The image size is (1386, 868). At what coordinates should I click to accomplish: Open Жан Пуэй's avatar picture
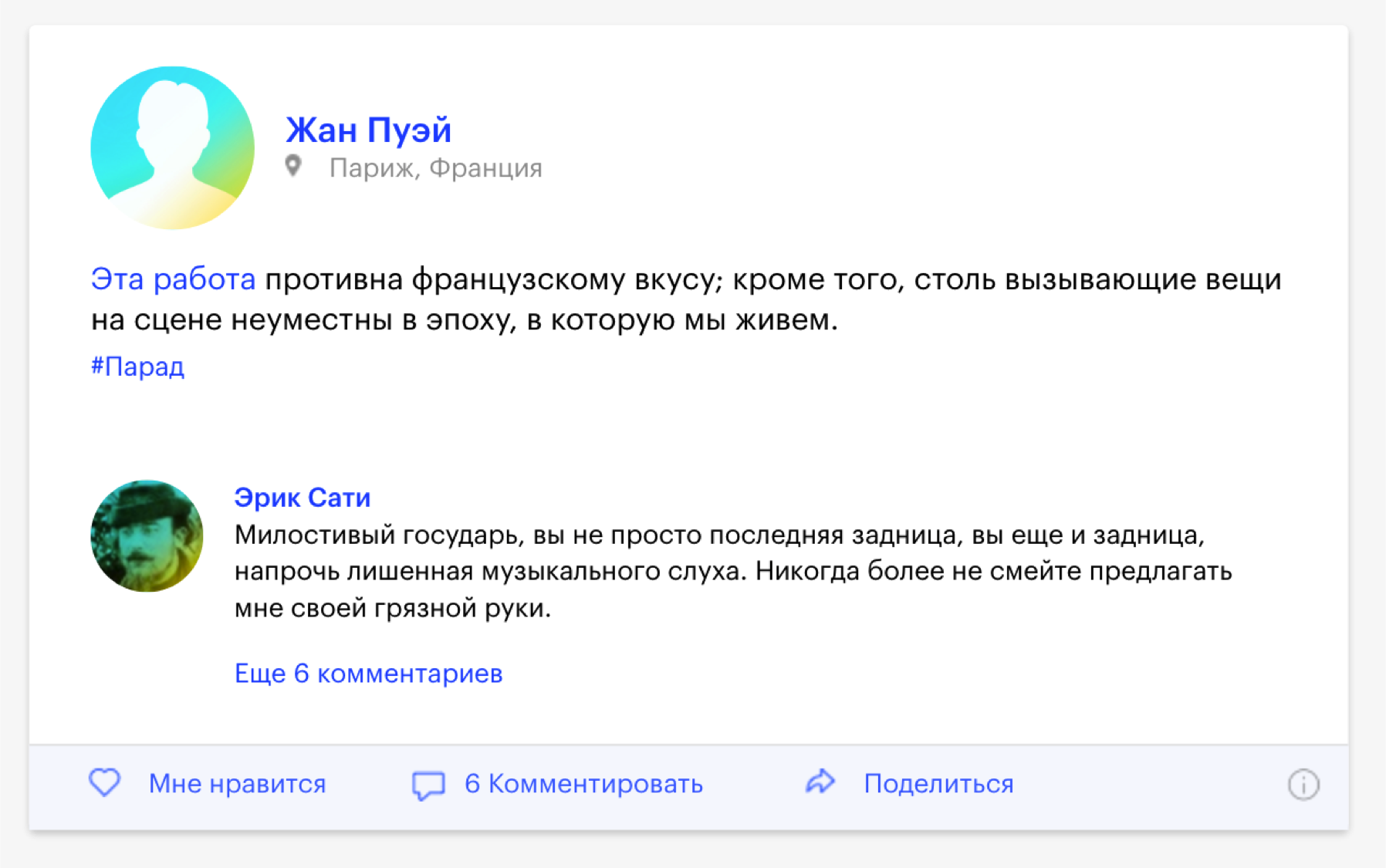[x=173, y=147]
